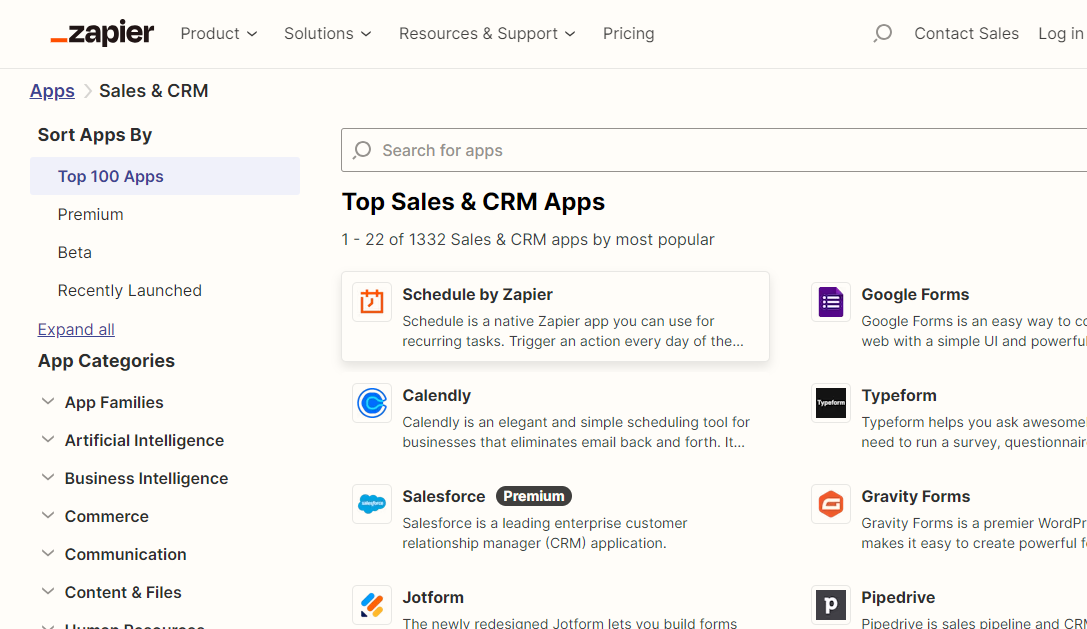
Task: Click the search magnifier icon in header
Action: (882, 33)
